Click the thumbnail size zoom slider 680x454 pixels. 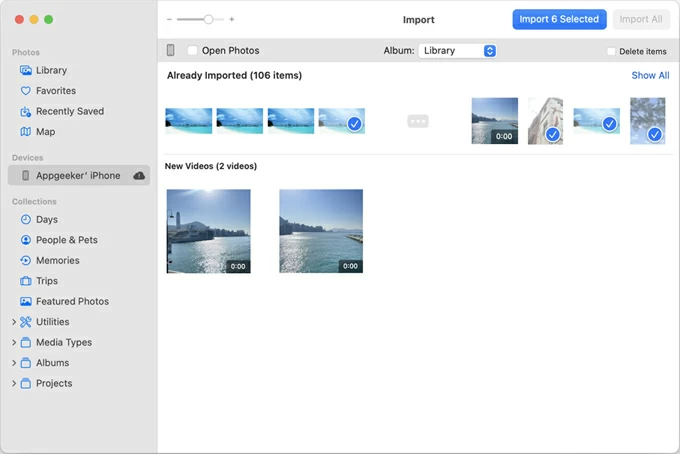tap(208, 19)
